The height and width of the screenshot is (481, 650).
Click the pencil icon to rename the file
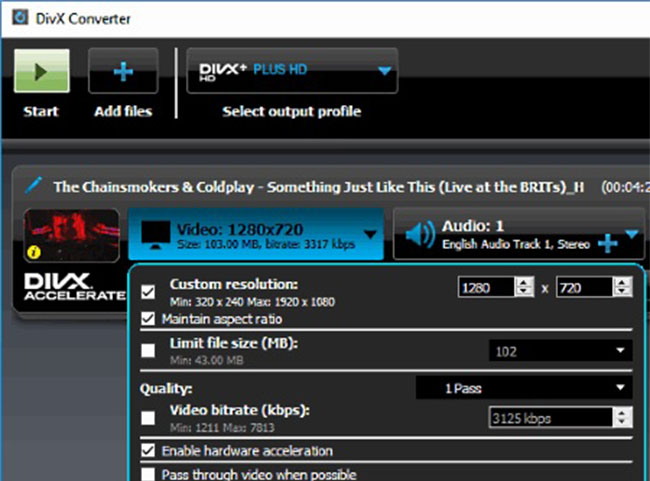[33, 185]
